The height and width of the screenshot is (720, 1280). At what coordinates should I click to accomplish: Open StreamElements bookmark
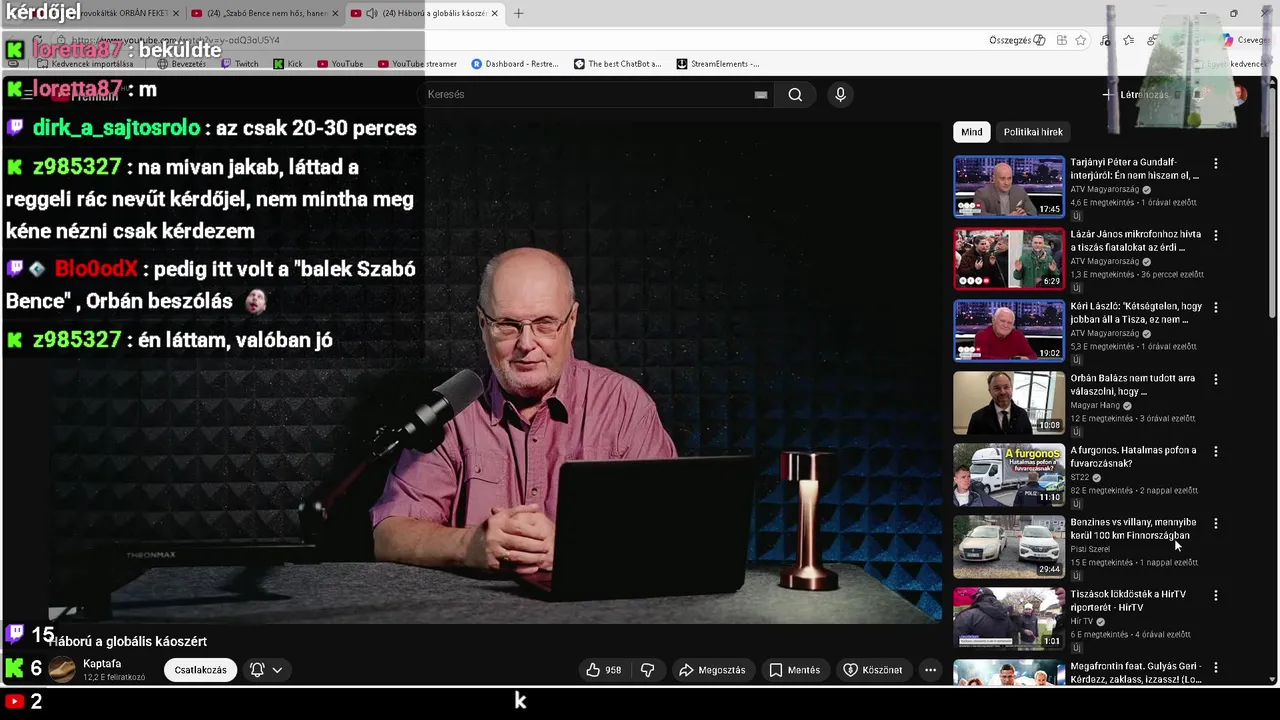tap(718, 64)
